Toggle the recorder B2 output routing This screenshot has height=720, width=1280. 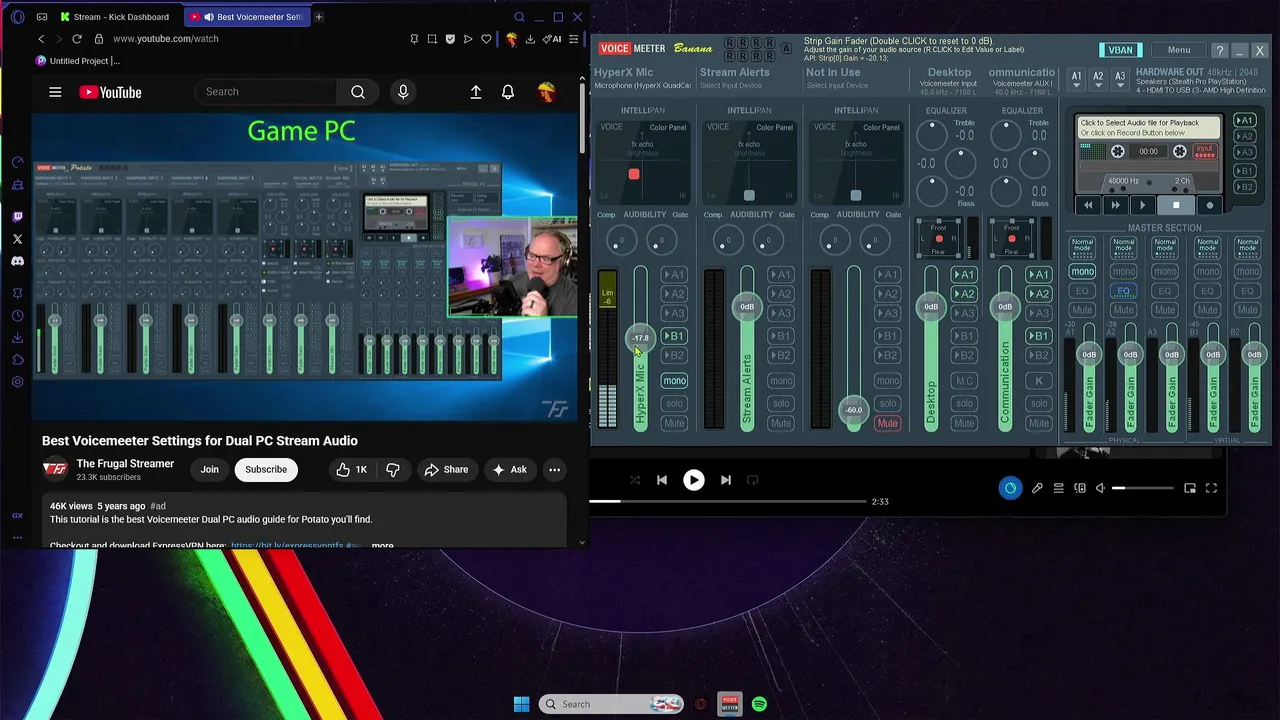pyautogui.click(x=1244, y=187)
